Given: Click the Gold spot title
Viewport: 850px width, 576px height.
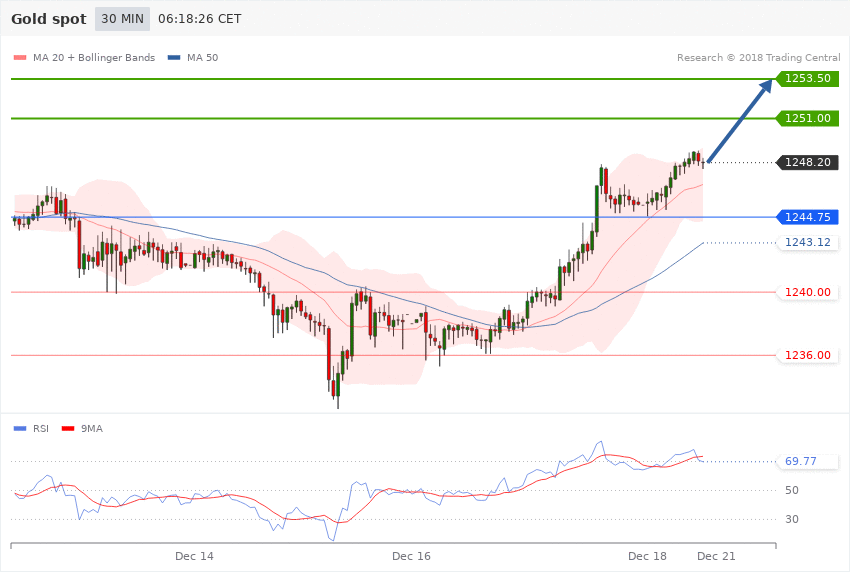Looking at the screenshot, I should (x=49, y=19).
